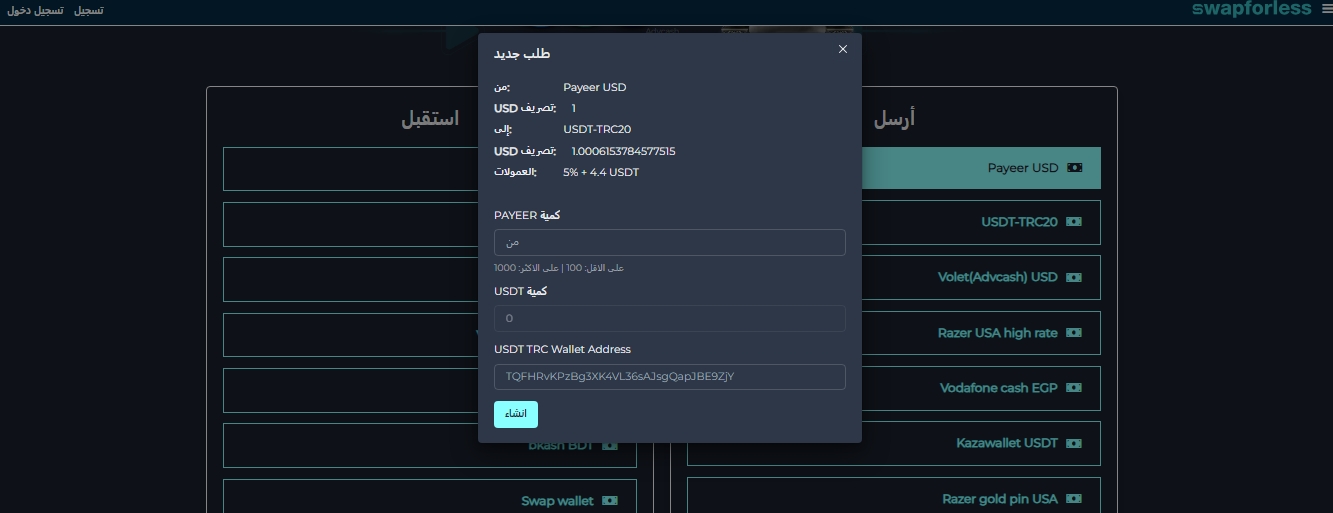Open the تسجيل دخول login link

tap(34, 10)
